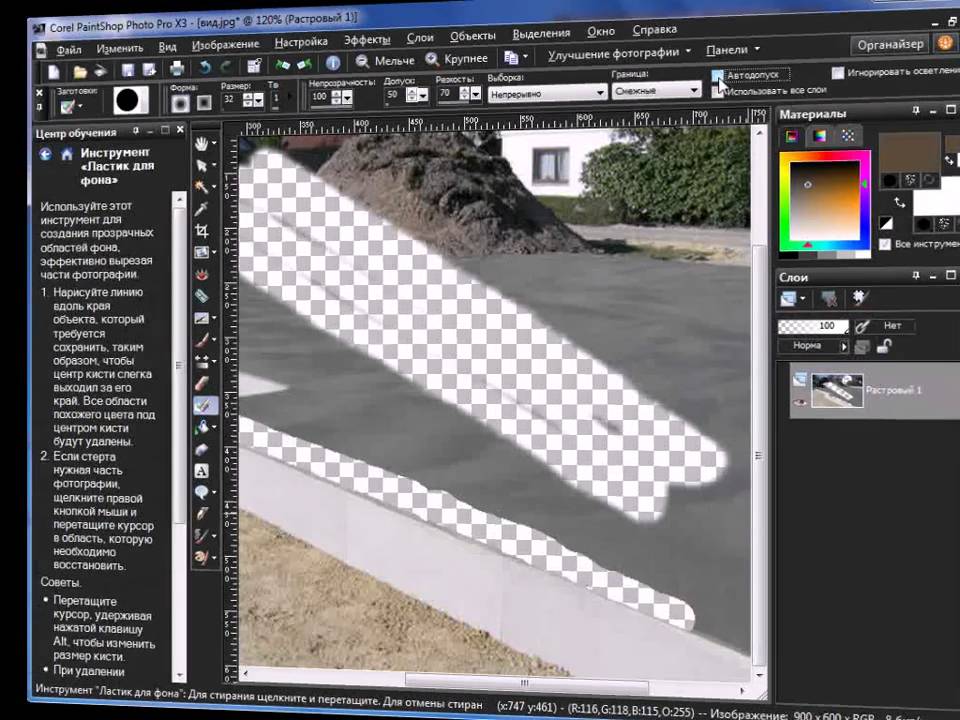Click the Open folder icon
This screenshot has width=960, height=720.
pos(80,72)
